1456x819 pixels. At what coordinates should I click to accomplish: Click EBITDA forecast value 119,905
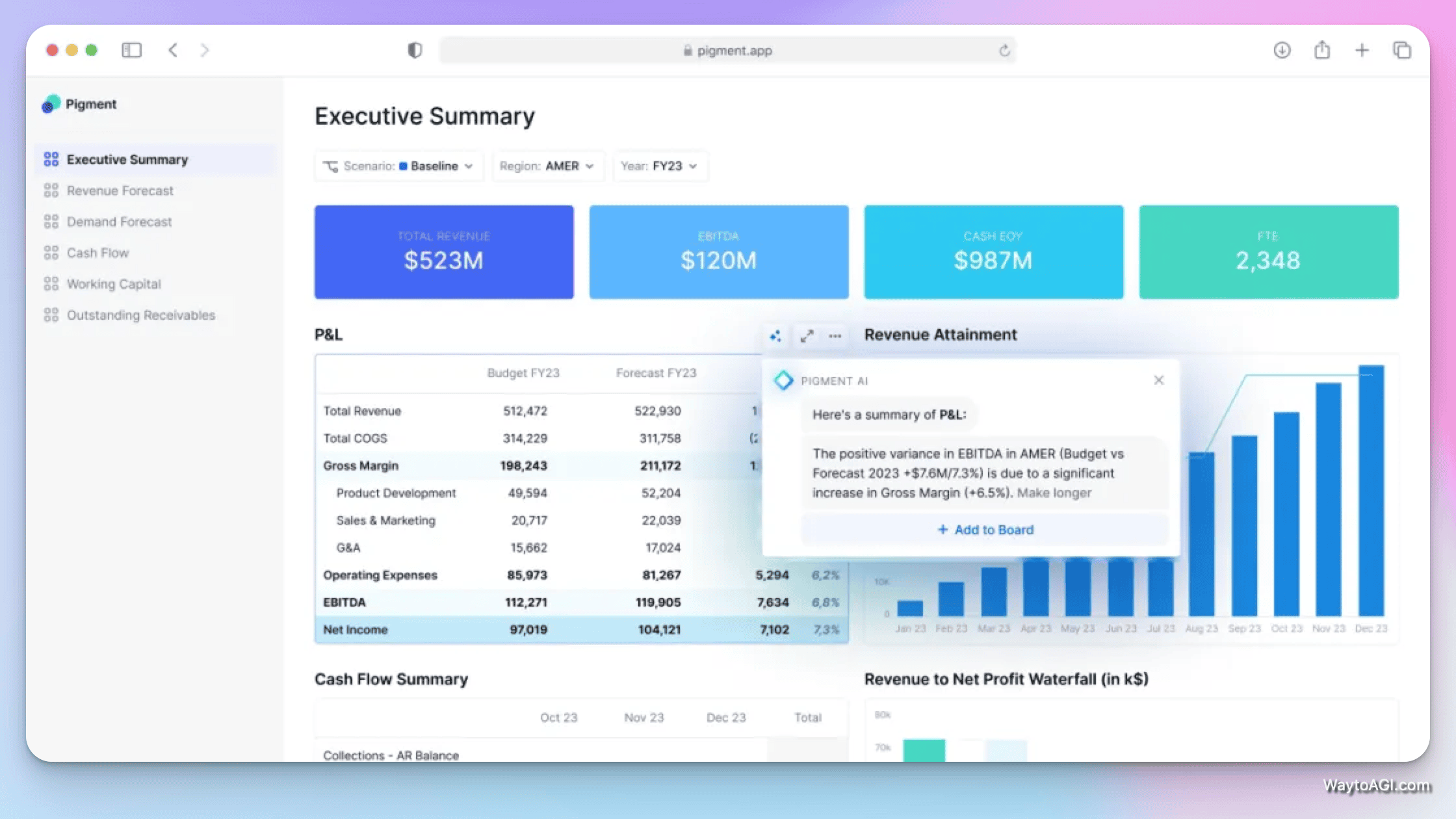pyautogui.click(x=658, y=602)
